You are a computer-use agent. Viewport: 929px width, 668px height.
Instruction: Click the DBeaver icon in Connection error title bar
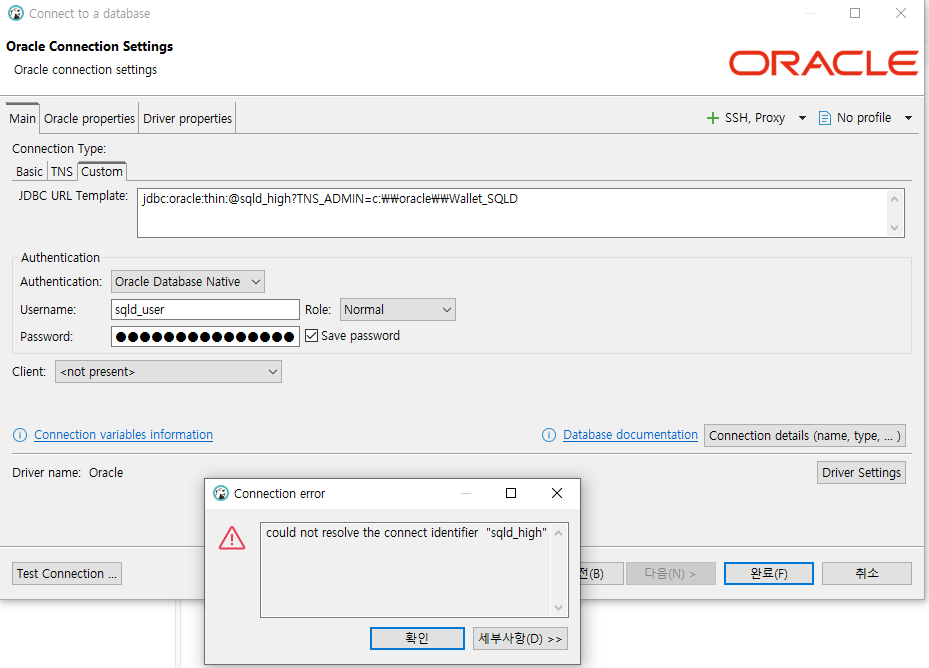(221, 493)
